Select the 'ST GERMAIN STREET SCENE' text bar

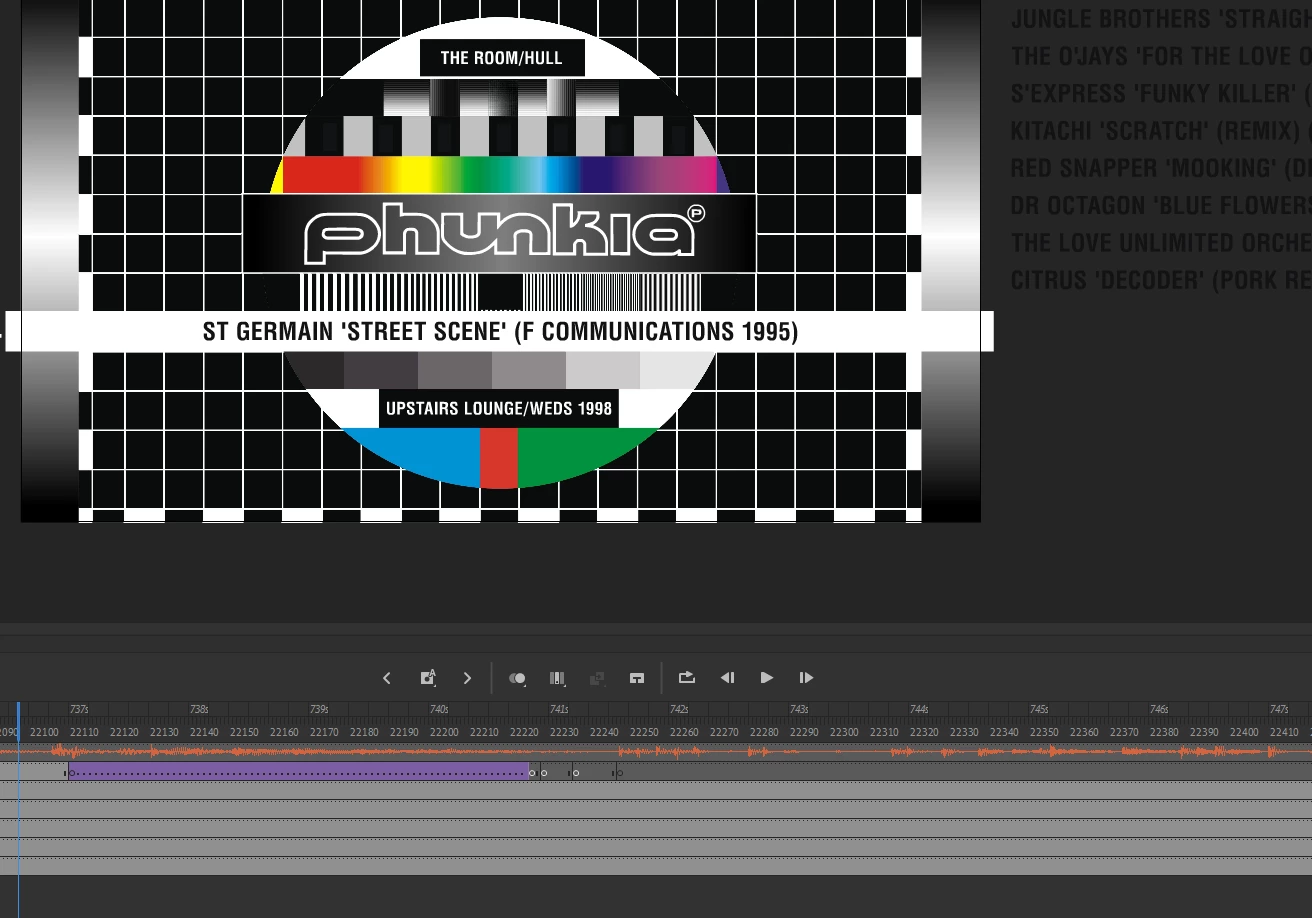pos(500,331)
